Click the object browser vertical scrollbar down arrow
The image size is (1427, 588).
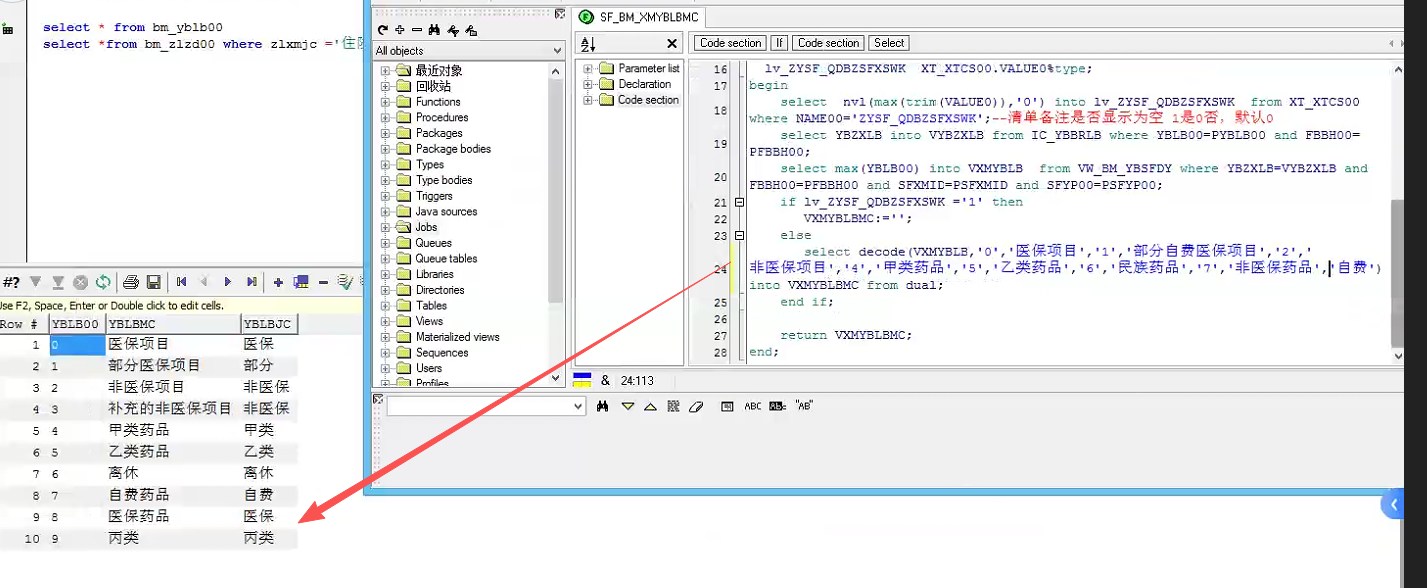click(557, 378)
